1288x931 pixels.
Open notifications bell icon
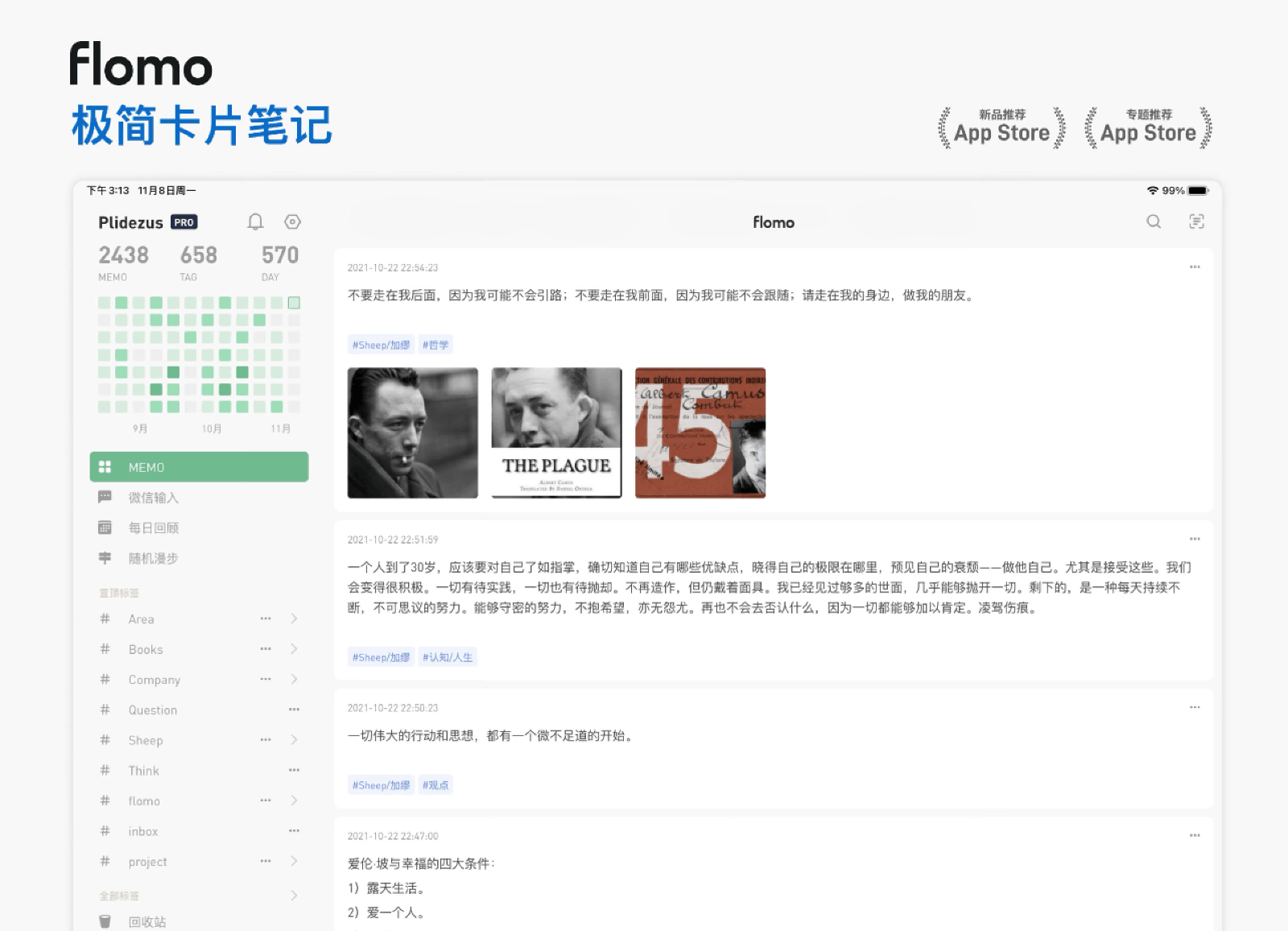pos(255,222)
